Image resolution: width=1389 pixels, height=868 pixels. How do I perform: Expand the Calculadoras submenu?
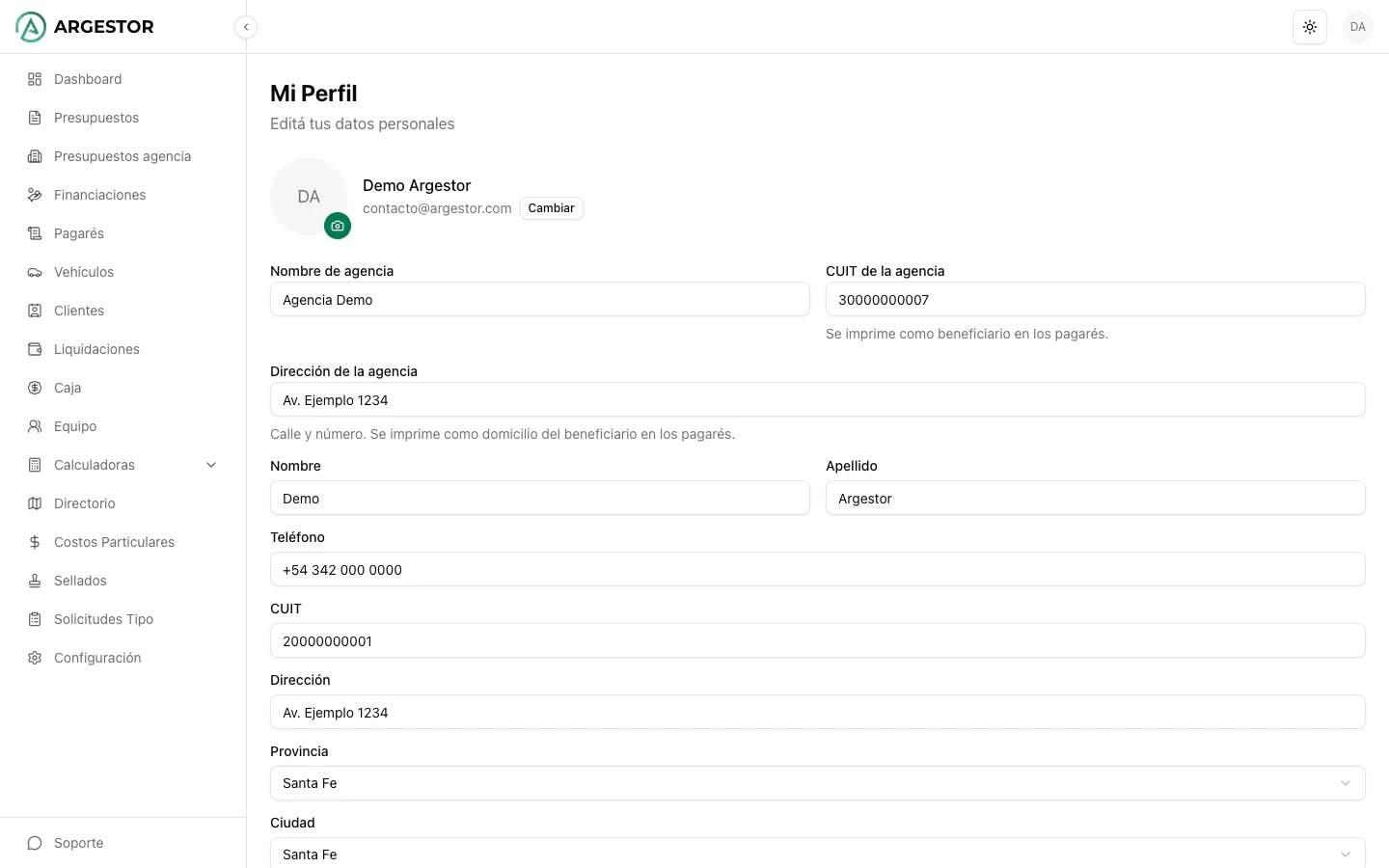click(x=123, y=465)
